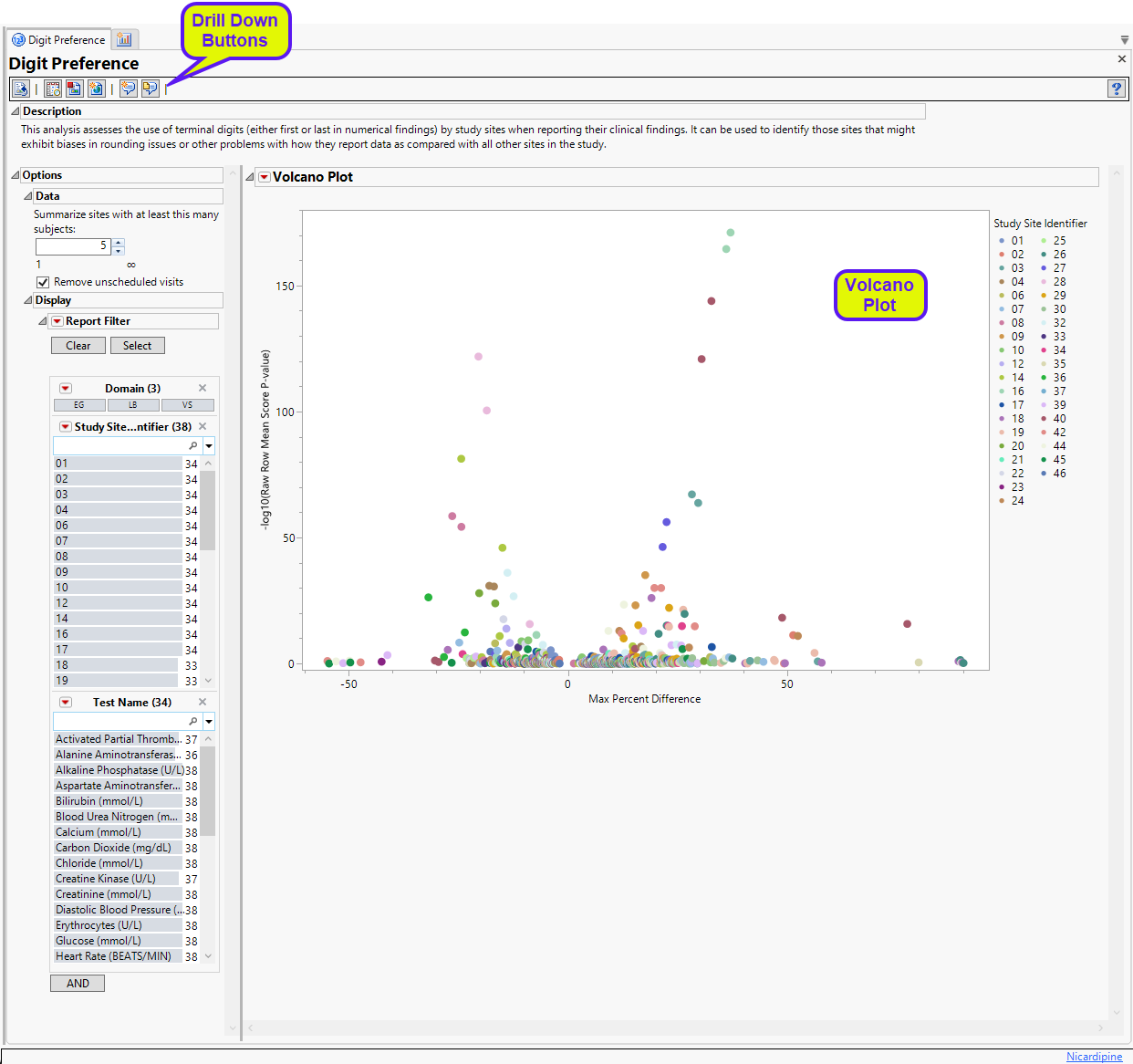Open the Study Site Identifier search dropdown arrow
The width and height of the screenshot is (1133, 1064).
pos(209,446)
